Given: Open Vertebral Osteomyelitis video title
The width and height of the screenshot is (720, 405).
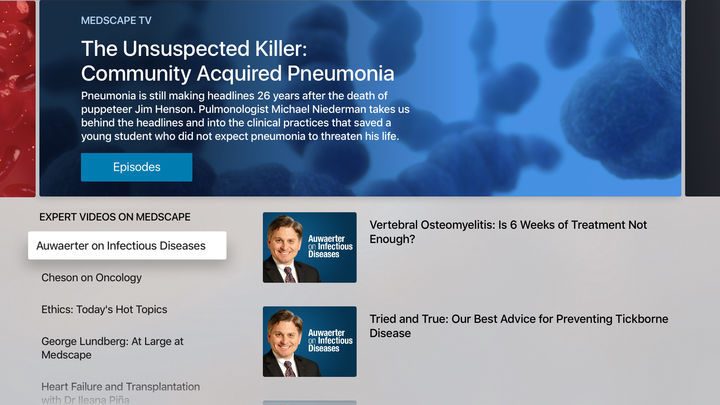Looking at the screenshot, I should coord(508,232).
